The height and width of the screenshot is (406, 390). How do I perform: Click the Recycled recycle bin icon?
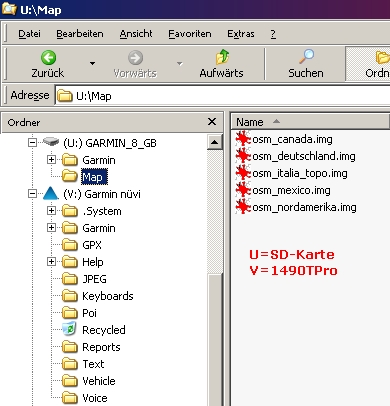[x=69, y=329]
